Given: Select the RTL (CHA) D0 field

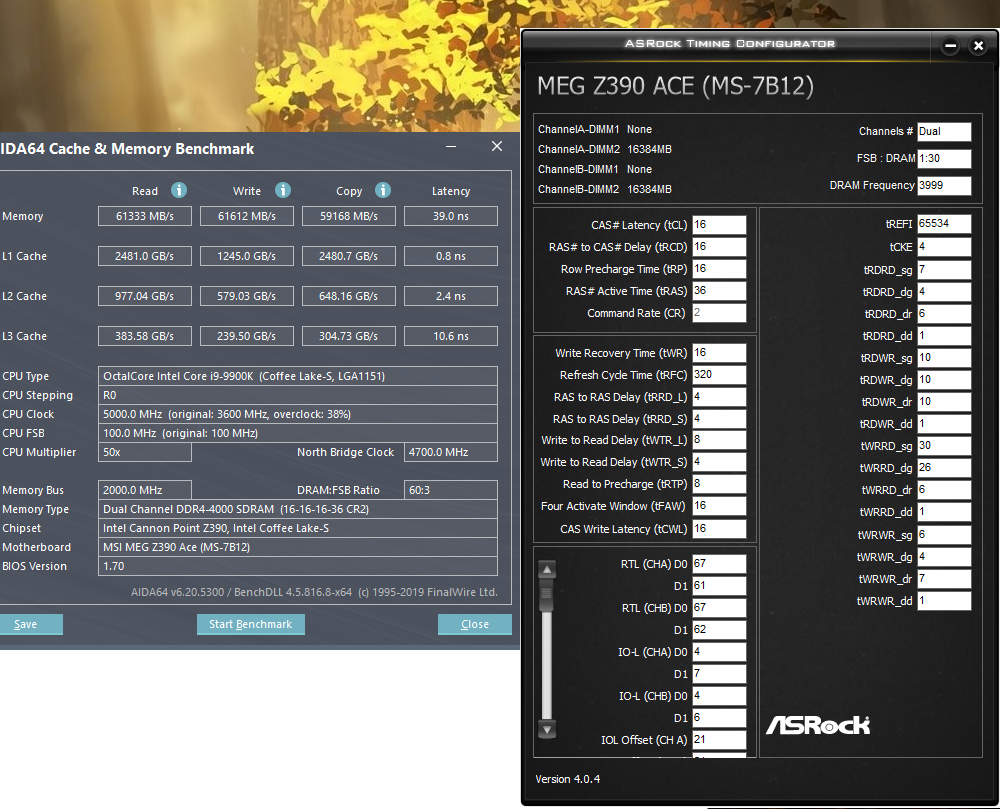Looking at the screenshot, I should (x=719, y=564).
